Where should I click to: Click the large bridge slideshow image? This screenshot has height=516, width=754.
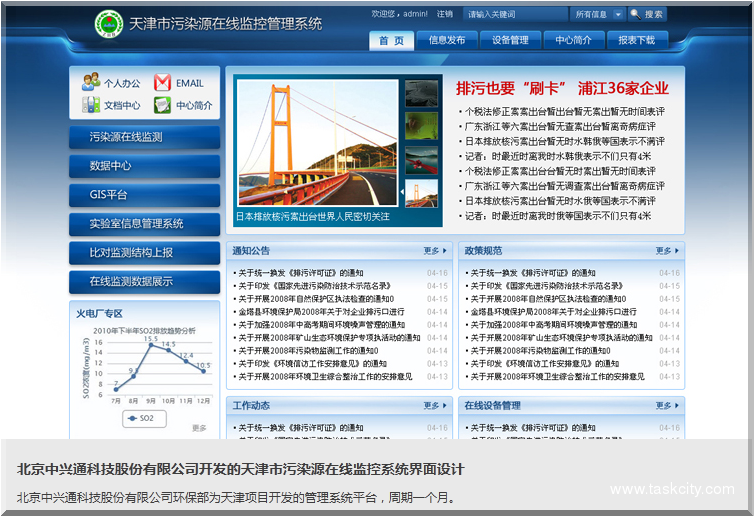click(x=318, y=142)
